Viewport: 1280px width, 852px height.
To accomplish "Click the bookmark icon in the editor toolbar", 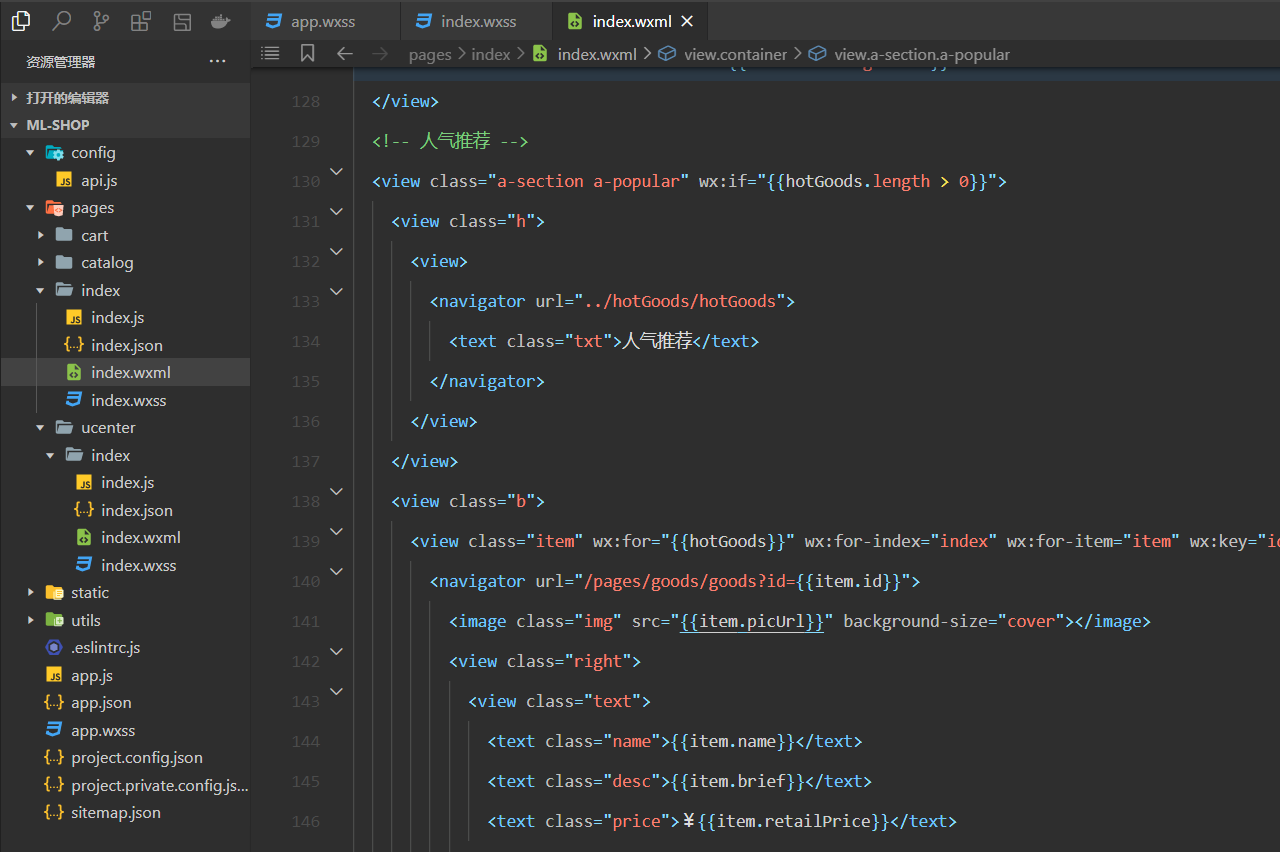I will (307, 53).
